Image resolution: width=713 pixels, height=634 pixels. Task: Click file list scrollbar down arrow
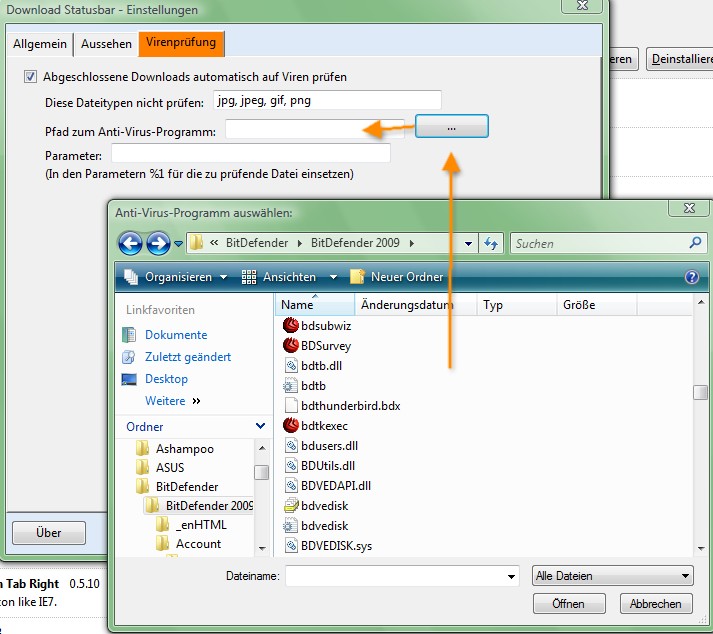pos(701,549)
